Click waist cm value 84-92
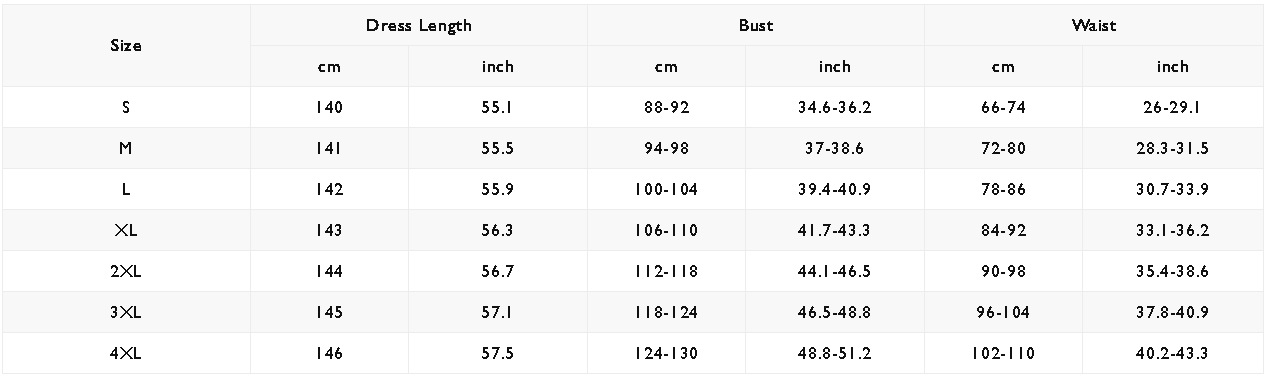The width and height of the screenshot is (1265, 377). coord(1003,230)
